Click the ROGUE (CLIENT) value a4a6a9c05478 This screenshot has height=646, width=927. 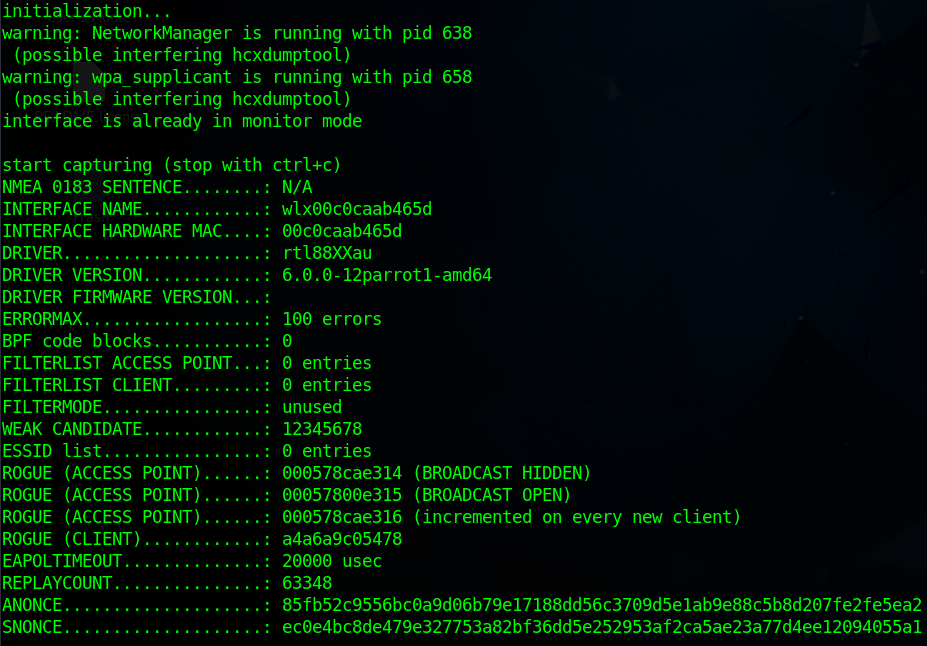pyautogui.click(x=342, y=539)
